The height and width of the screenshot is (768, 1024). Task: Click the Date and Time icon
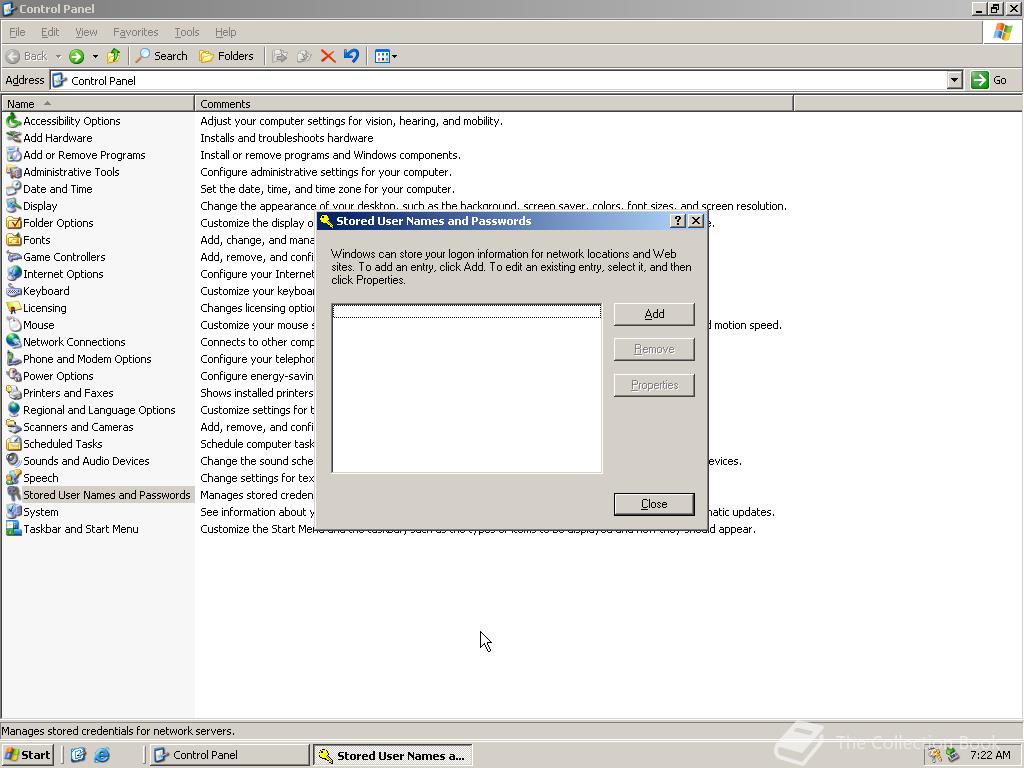(14, 189)
